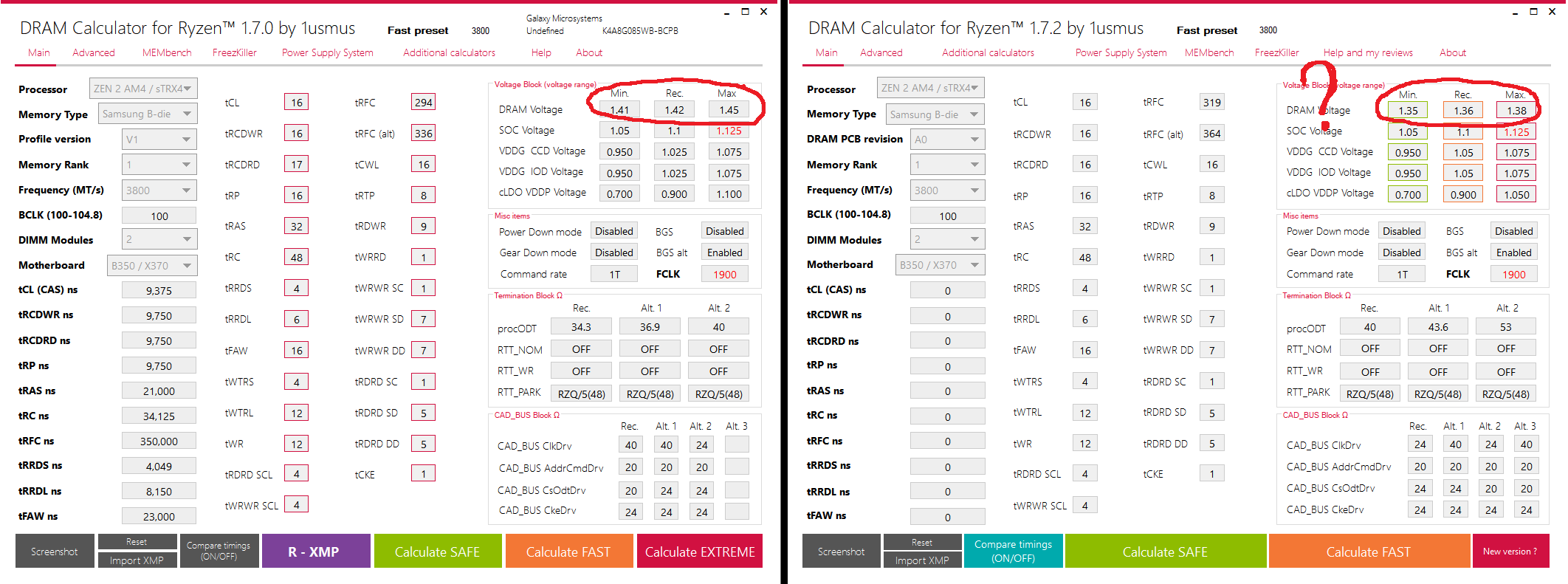The height and width of the screenshot is (584, 1568).
Task: Click the BCLK field in the 1.7.2 window
Action: [x=948, y=216]
